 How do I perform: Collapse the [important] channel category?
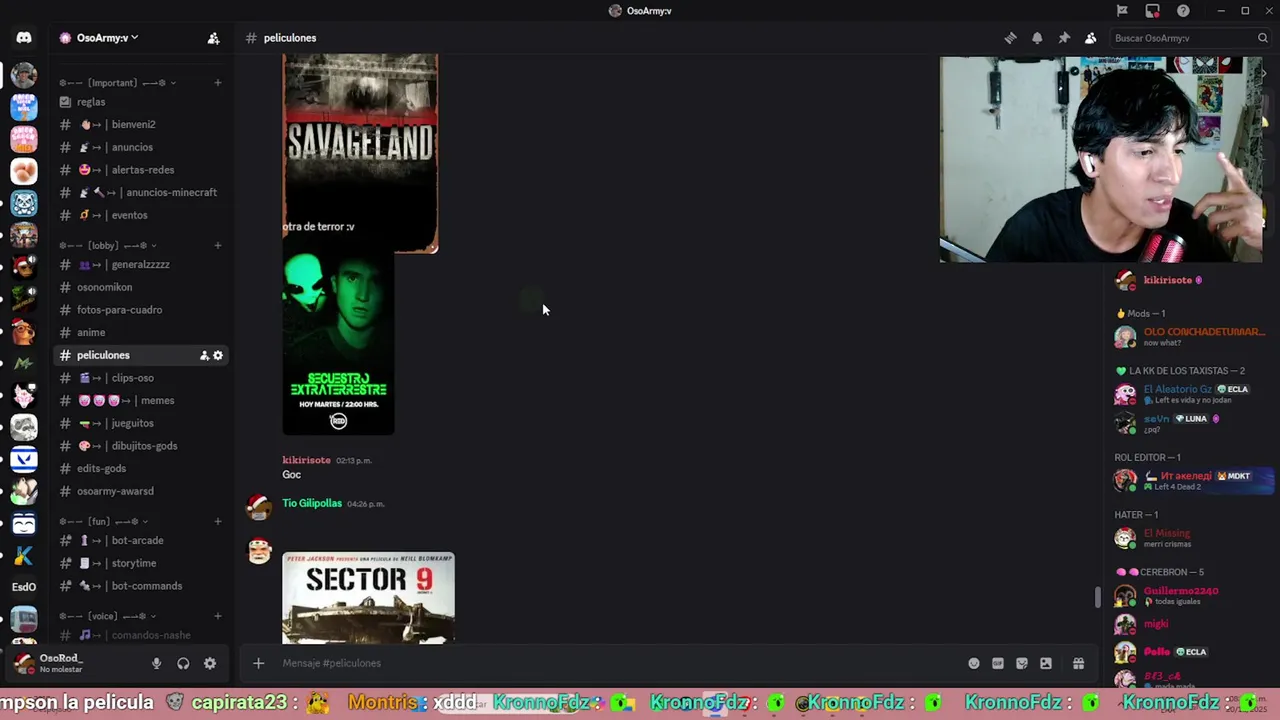tap(118, 83)
